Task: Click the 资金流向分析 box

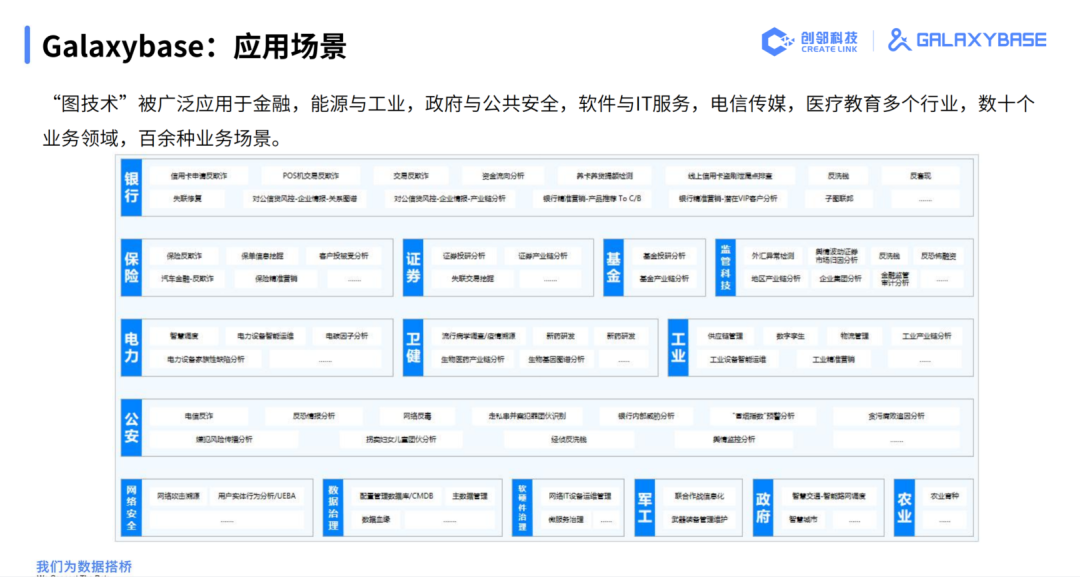Action: [503, 176]
